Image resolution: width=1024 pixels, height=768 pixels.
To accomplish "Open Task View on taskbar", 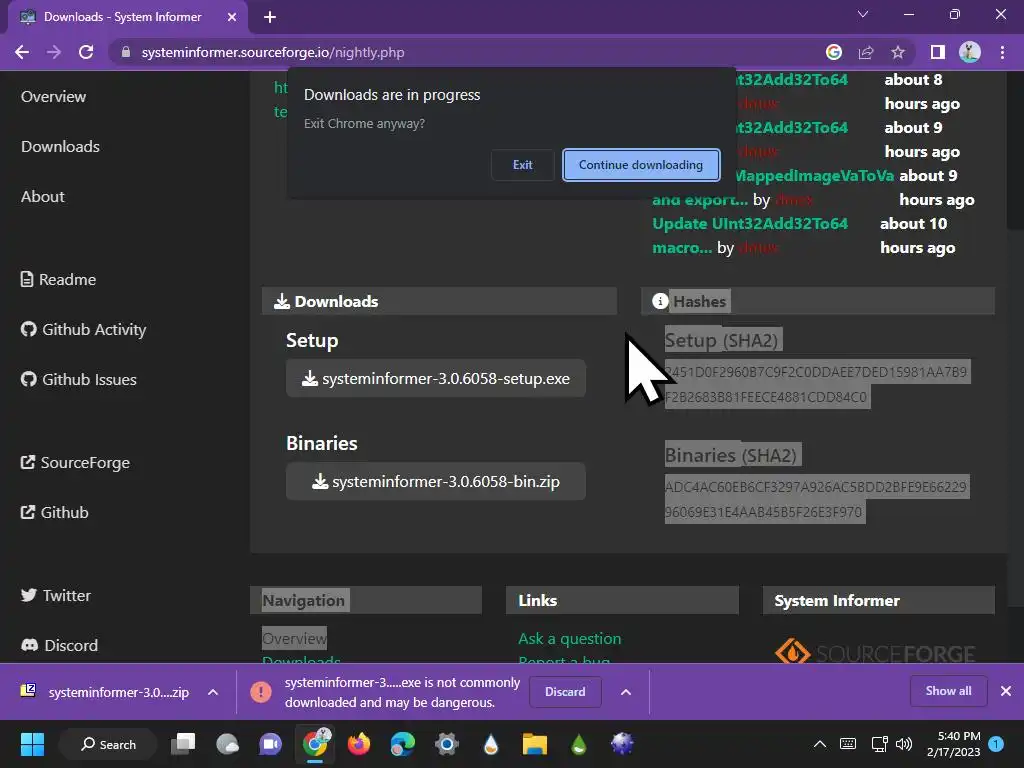I will click(x=183, y=744).
